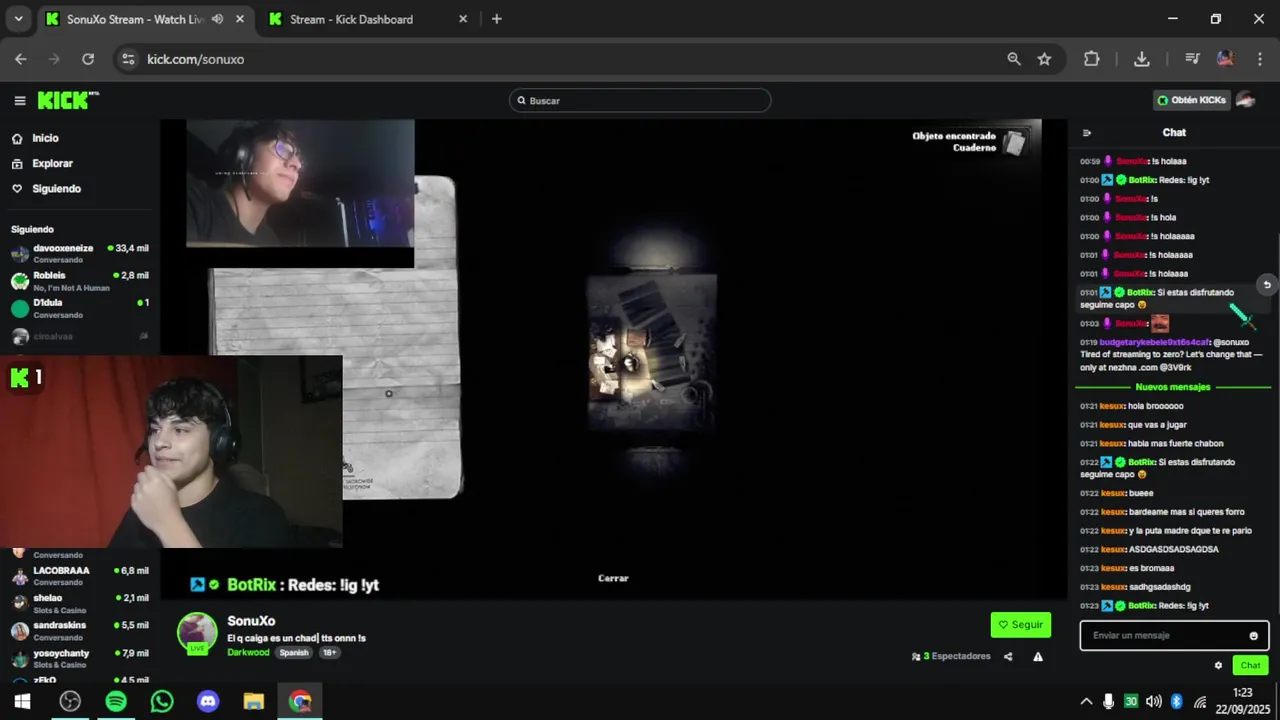Launch Spotify from taskbar

point(116,701)
